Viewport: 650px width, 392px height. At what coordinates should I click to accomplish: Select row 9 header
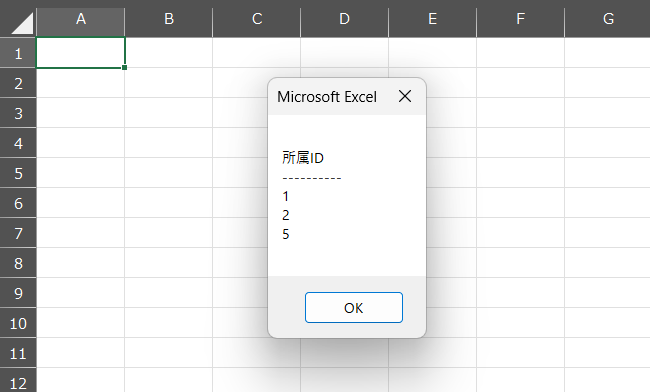(x=18, y=293)
